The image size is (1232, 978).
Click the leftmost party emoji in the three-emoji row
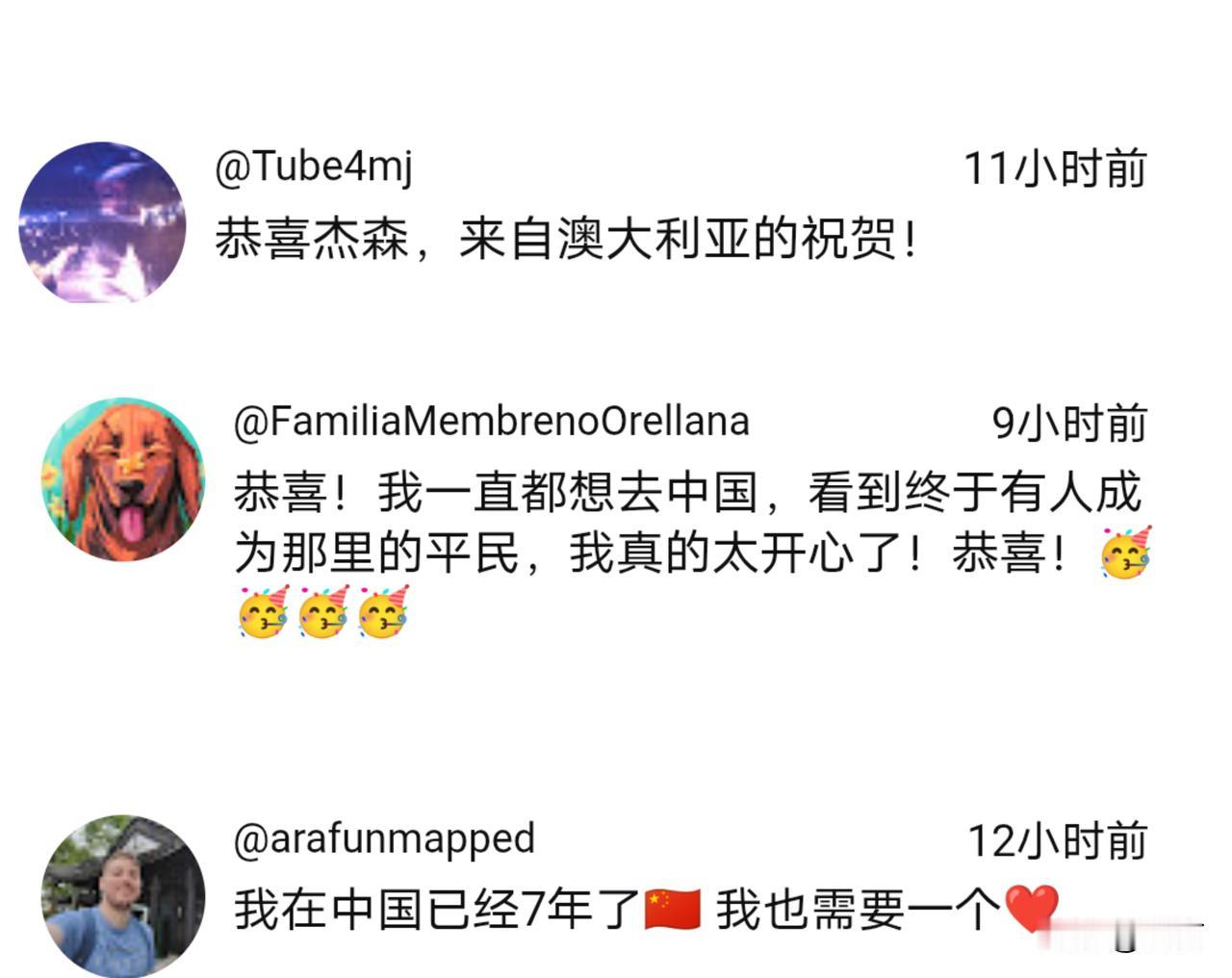pos(263,612)
